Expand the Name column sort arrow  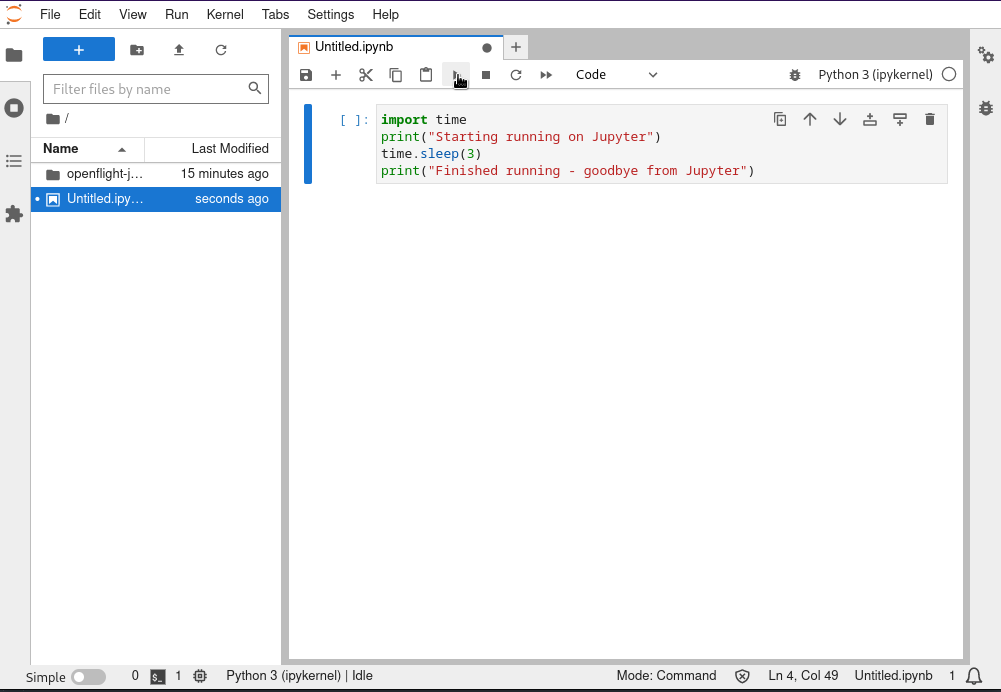pos(122,148)
